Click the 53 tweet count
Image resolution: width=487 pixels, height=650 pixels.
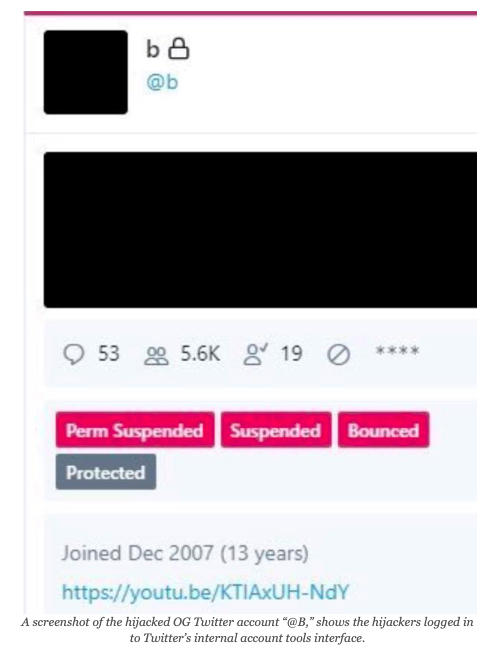tap(109, 354)
